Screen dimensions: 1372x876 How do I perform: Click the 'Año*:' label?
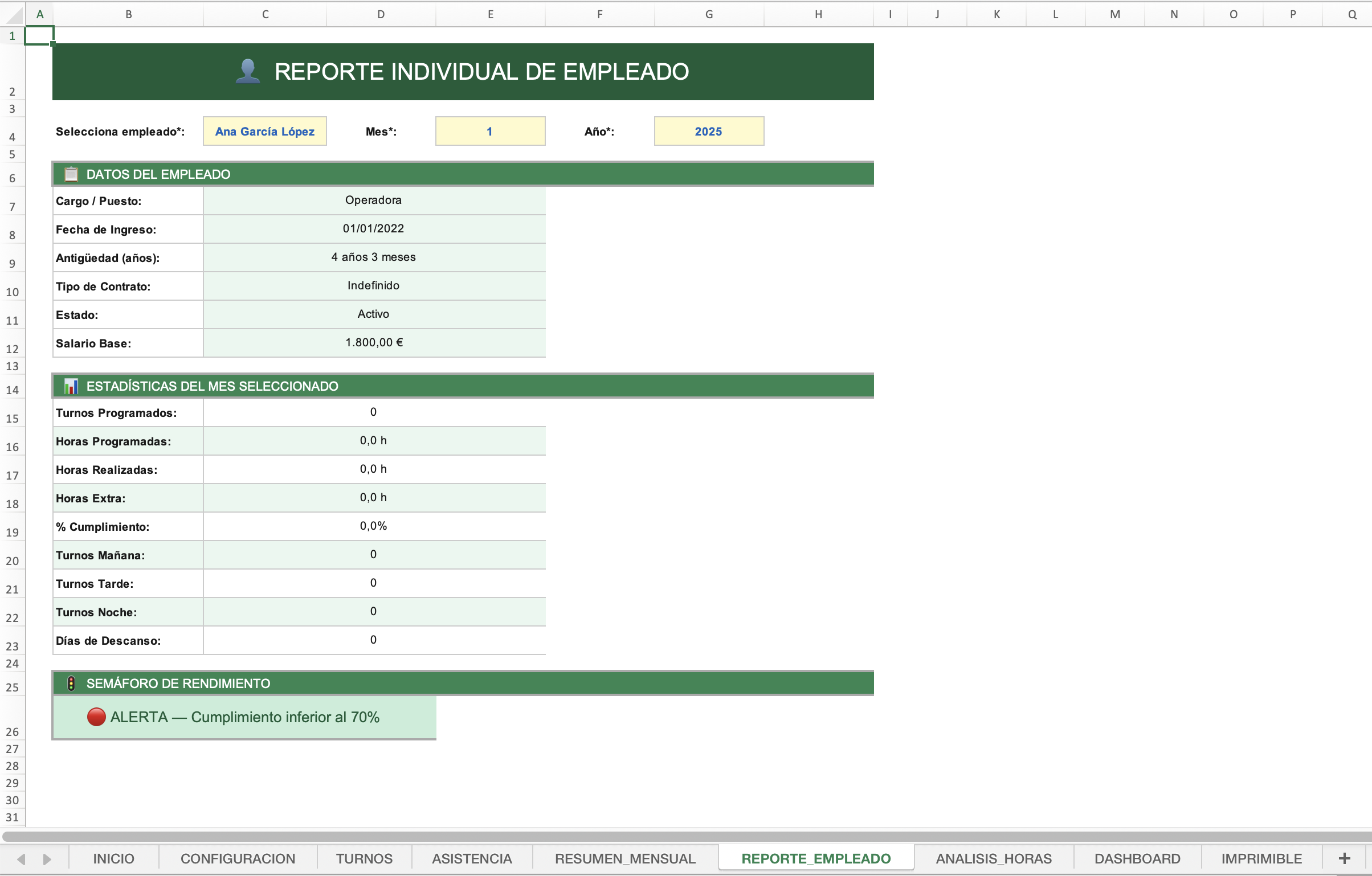click(599, 132)
